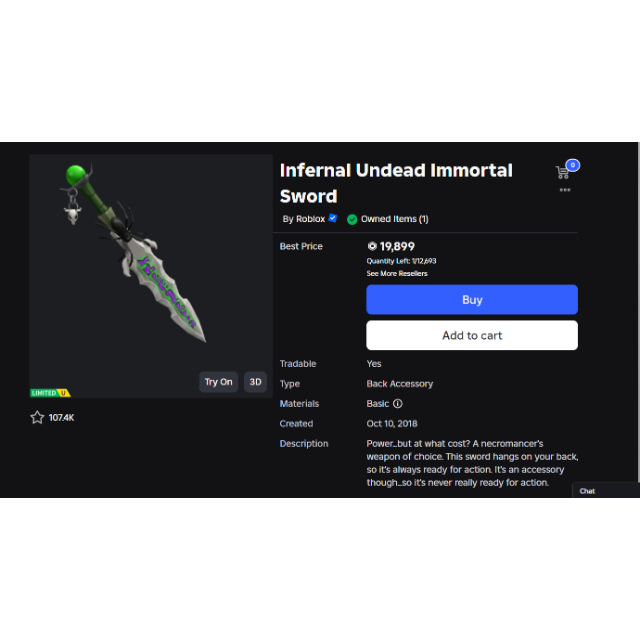
Task: Click the Materials info icon
Action: click(x=397, y=404)
